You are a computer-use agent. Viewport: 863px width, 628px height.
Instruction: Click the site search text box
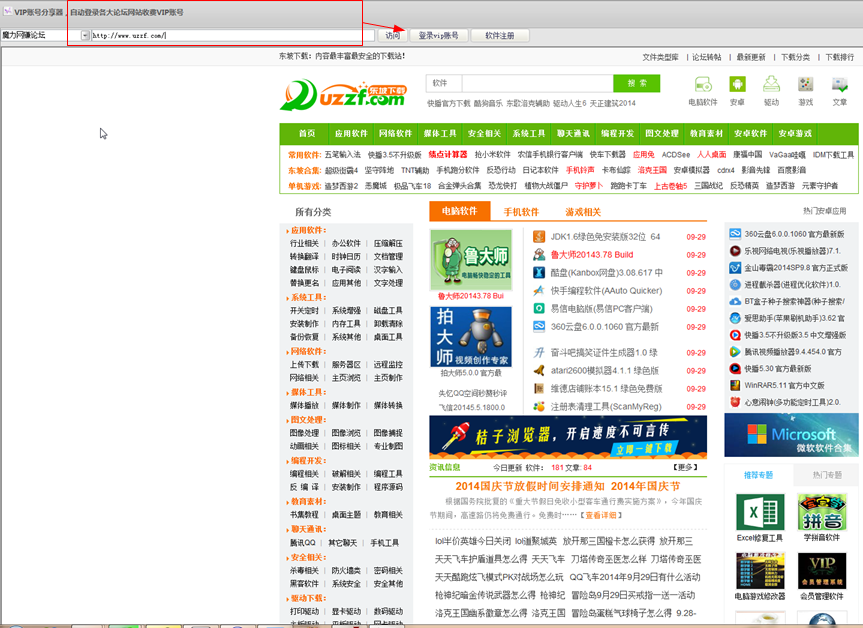point(537,83)
